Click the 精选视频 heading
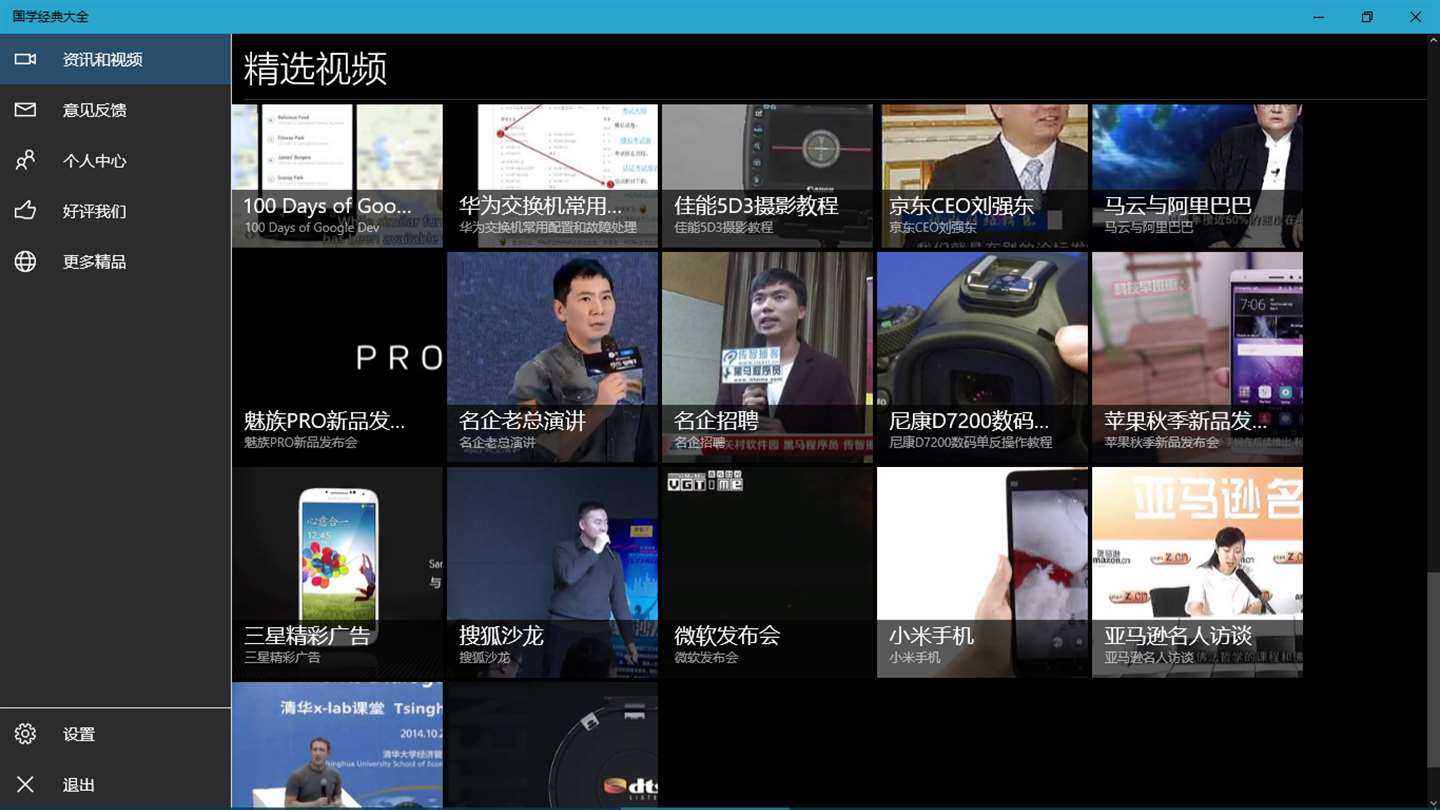The image size is (1440, 810). 315,69
